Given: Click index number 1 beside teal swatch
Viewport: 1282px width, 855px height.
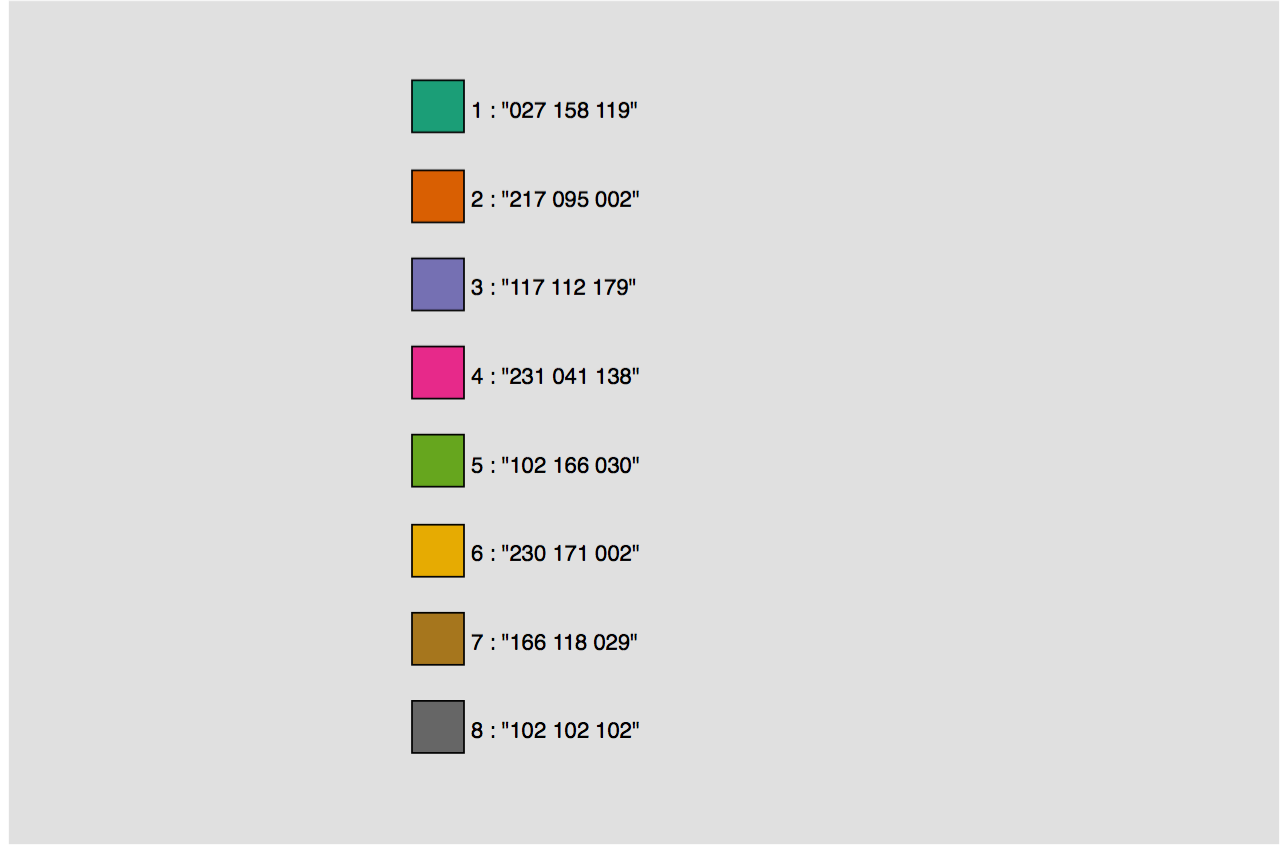Looking at the screenshot, I should point(477,111).
